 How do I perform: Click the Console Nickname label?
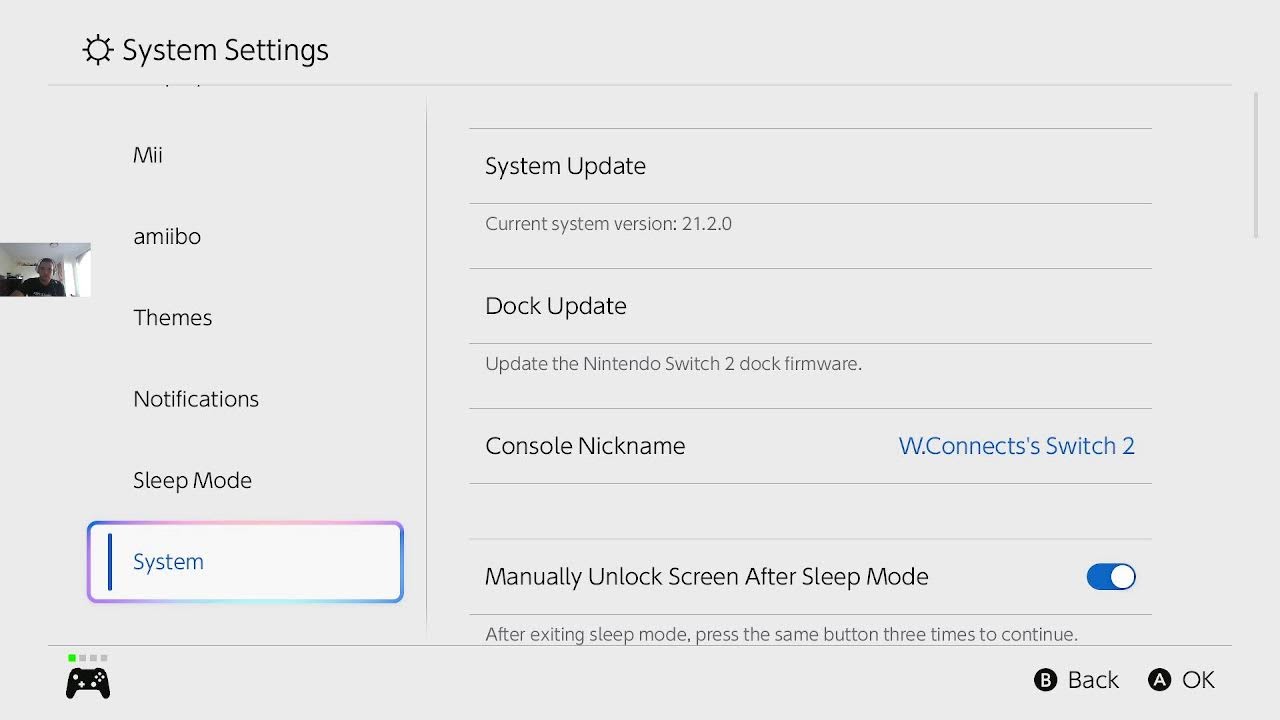point(585,446)
